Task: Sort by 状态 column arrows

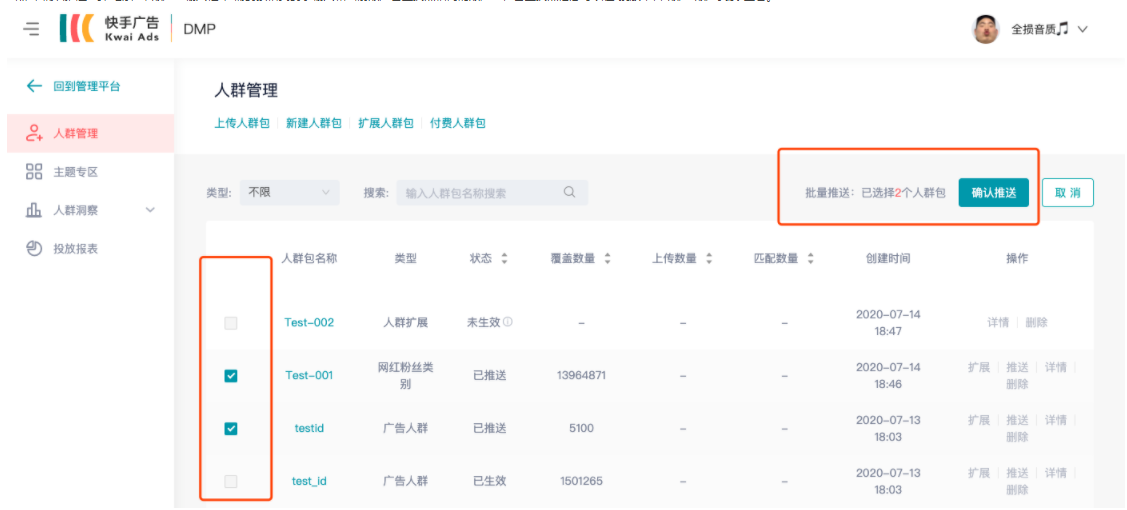Action: (505, 258)
